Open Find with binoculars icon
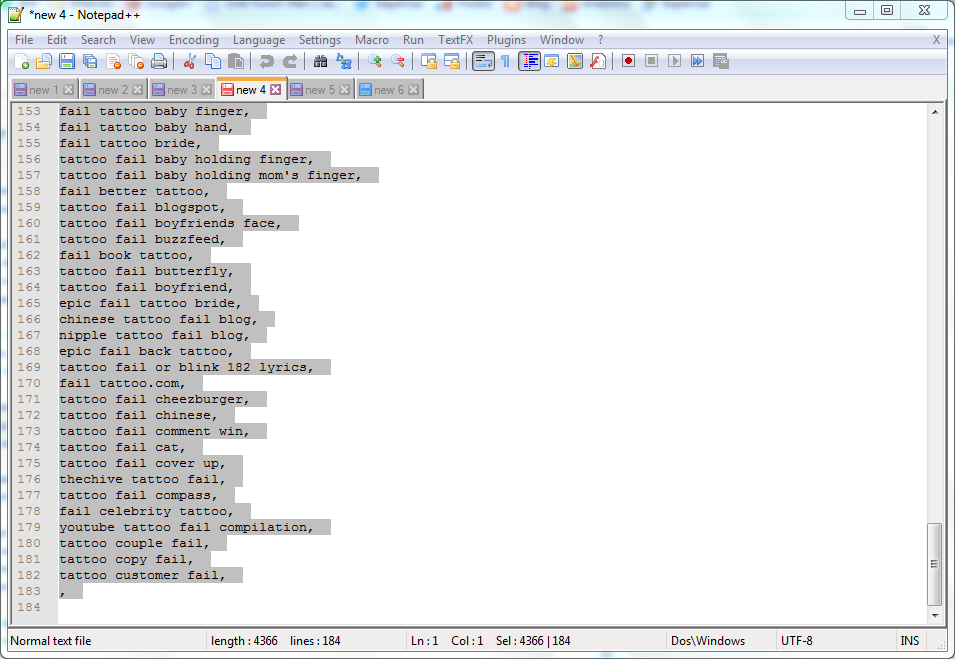The width and height of the screenshot is (955, 659). (x=320, y=61)
